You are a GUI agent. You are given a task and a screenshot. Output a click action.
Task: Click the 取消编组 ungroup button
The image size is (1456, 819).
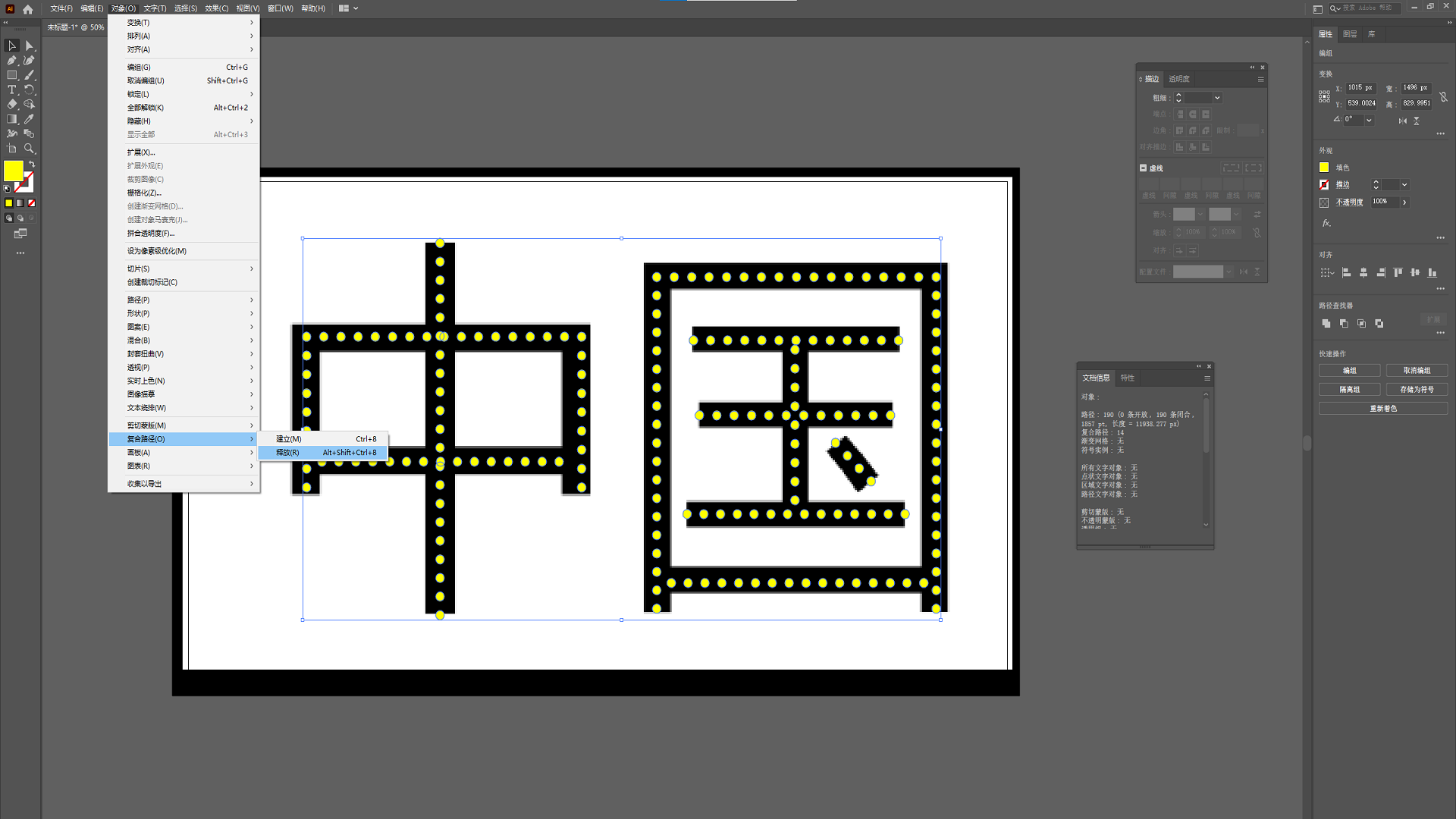1417,371
